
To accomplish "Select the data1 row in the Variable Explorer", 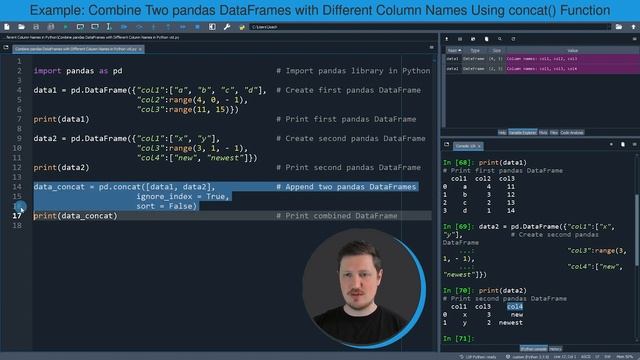I will (x=542, y=59).
